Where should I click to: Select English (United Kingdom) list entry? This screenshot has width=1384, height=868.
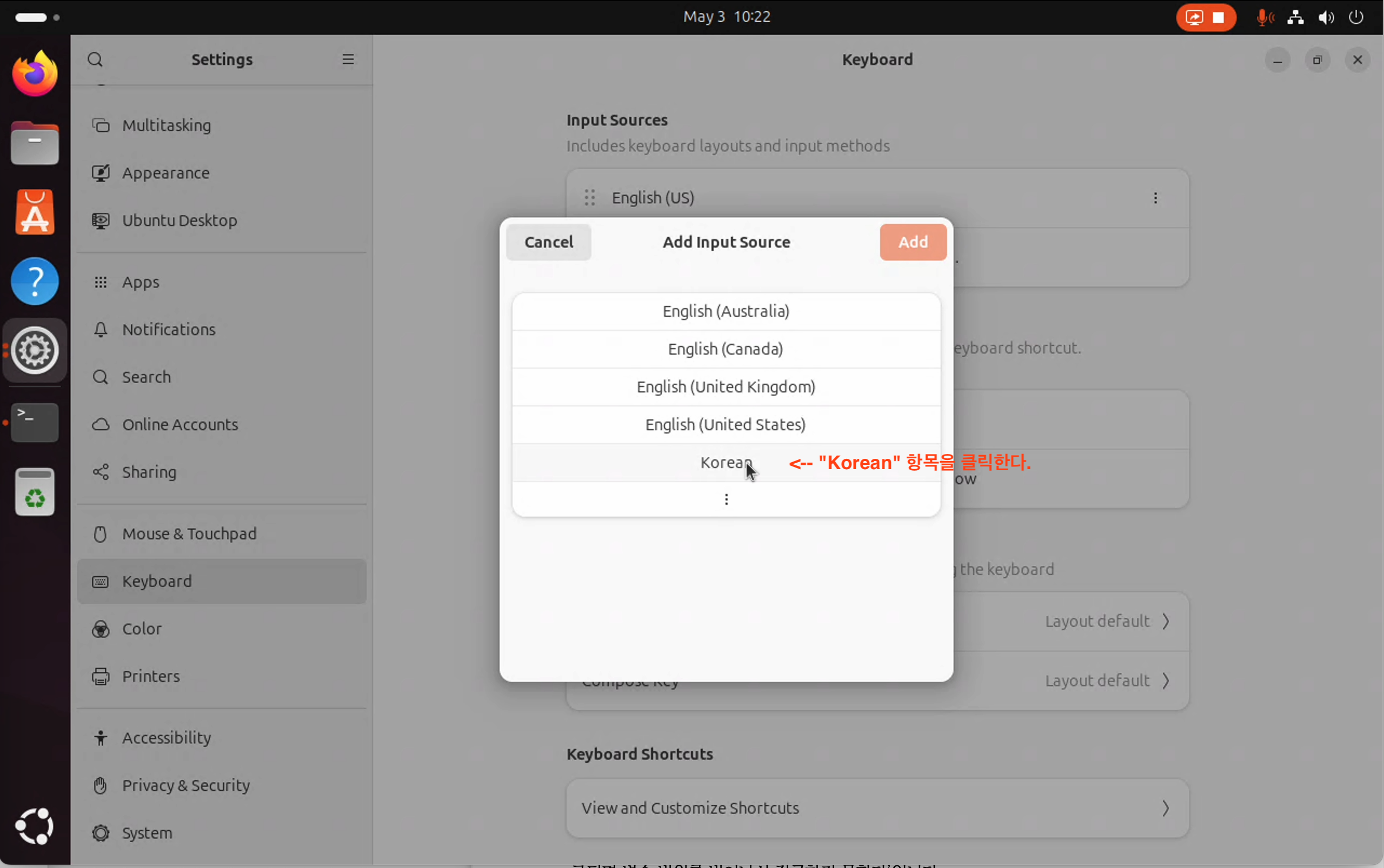[726, 387]
